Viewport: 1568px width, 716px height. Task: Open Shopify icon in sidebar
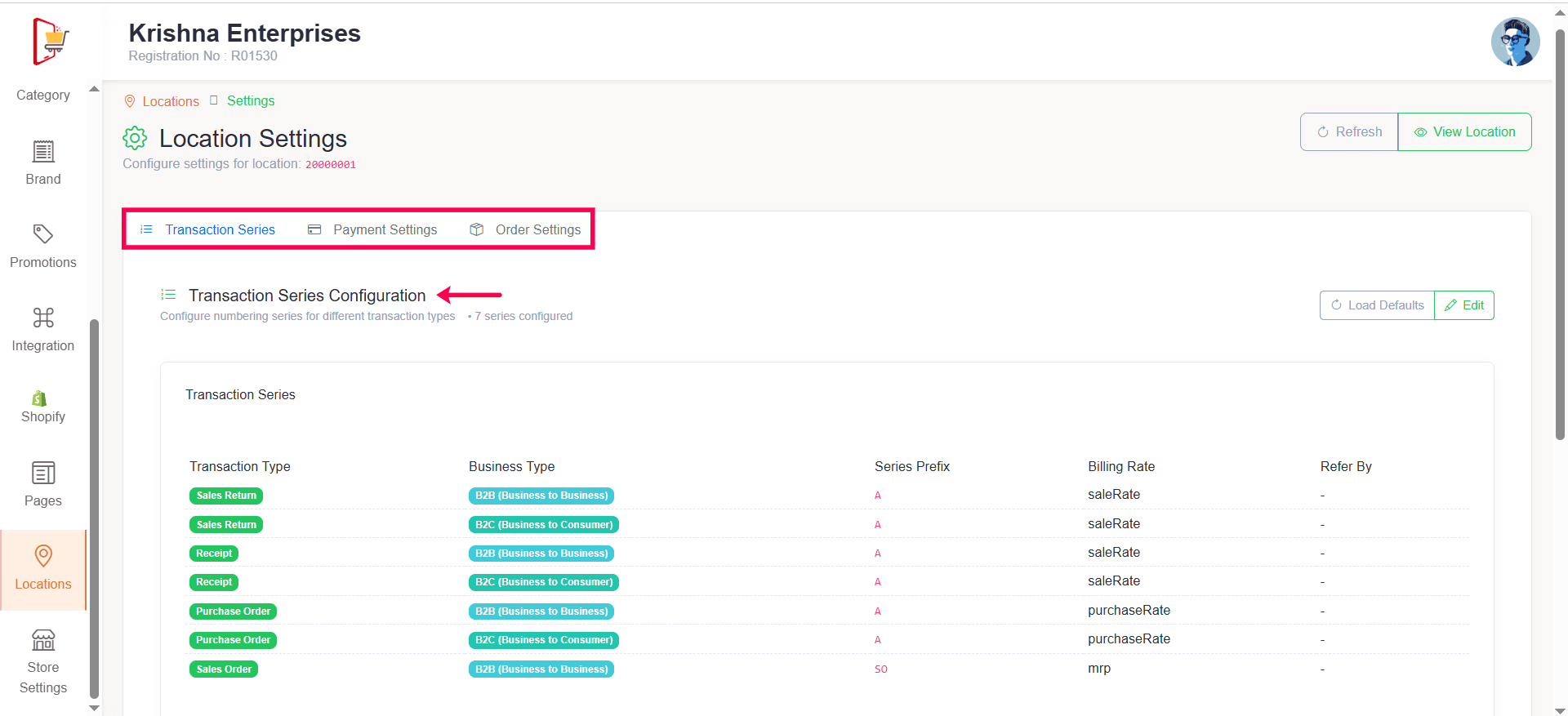(x=39, y=398)
